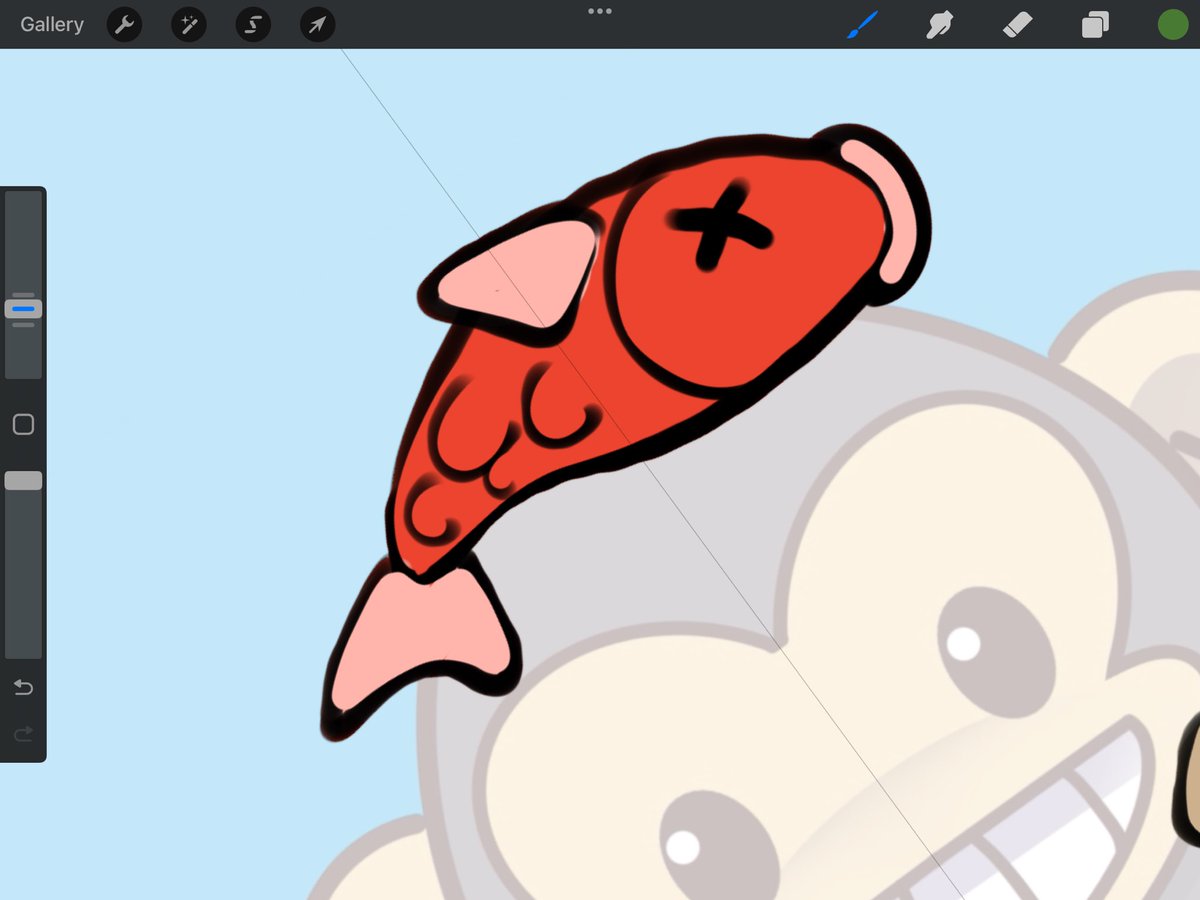The height and width of the screenshot is (900, 1200).
Task: Activate the Selection S-ribbon tool
Action: point(253,24)
